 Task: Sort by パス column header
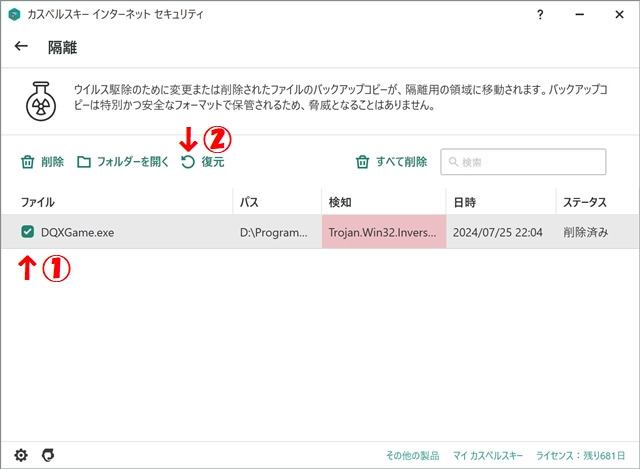point(250,202)
